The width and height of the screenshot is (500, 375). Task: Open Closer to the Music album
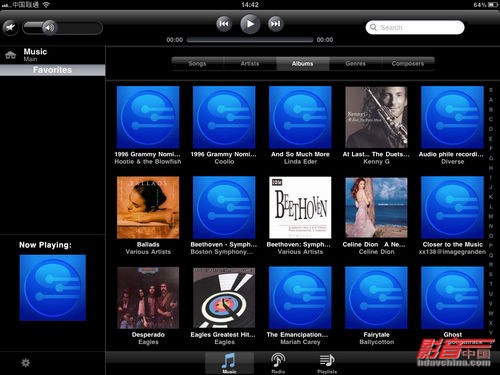(x=452, y=207)
